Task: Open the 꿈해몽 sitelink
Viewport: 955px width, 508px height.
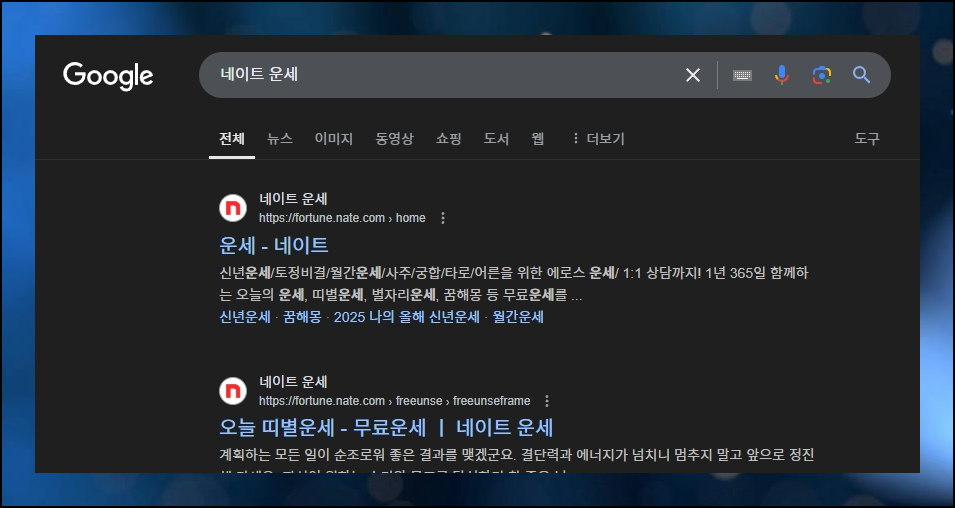Action: [302, 317]
